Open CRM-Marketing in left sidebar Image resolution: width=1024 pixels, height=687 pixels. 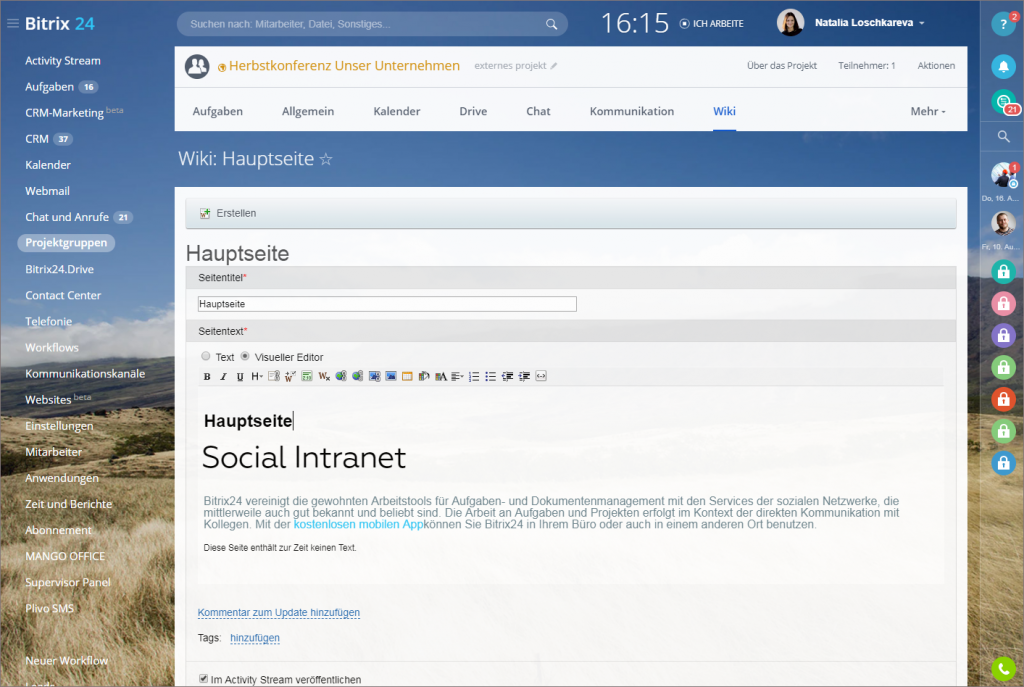coord(64,113)
